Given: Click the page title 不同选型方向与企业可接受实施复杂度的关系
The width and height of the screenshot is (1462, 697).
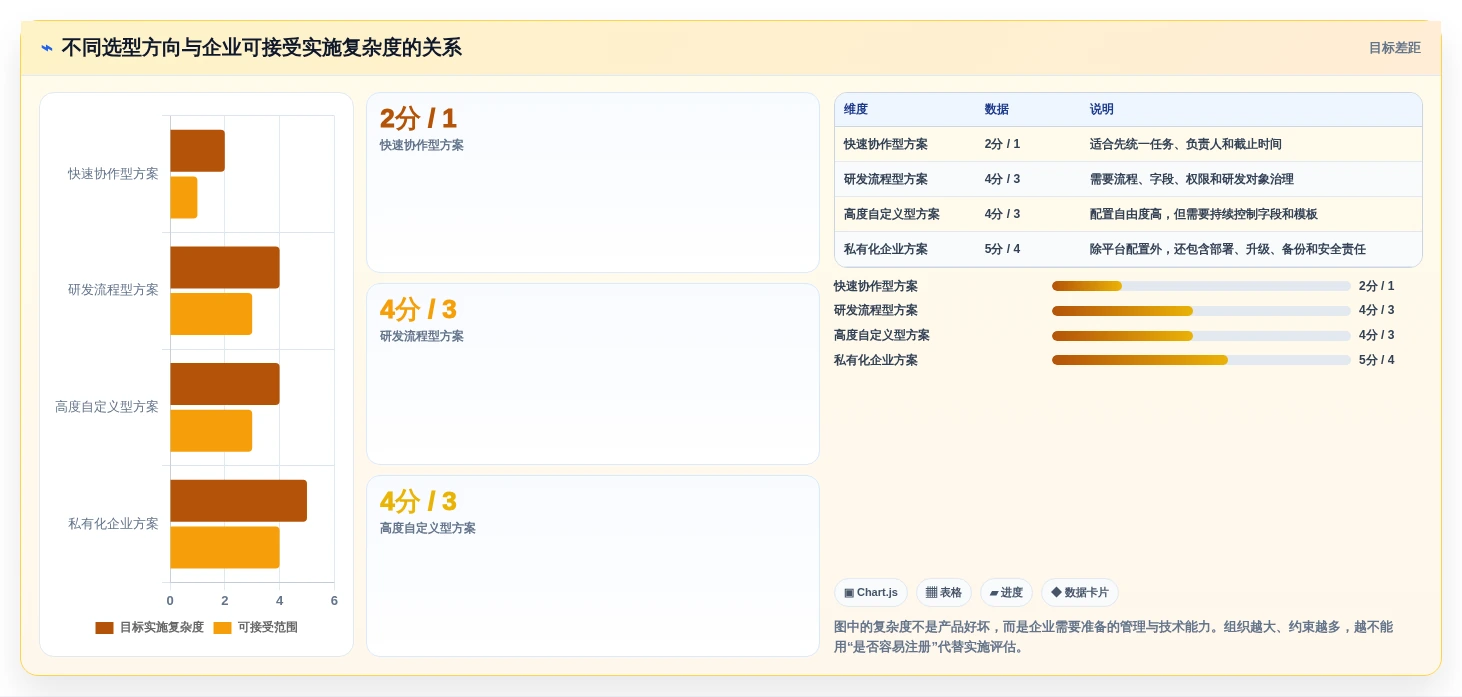Looking at the screenshot, I should click(261, 48).
